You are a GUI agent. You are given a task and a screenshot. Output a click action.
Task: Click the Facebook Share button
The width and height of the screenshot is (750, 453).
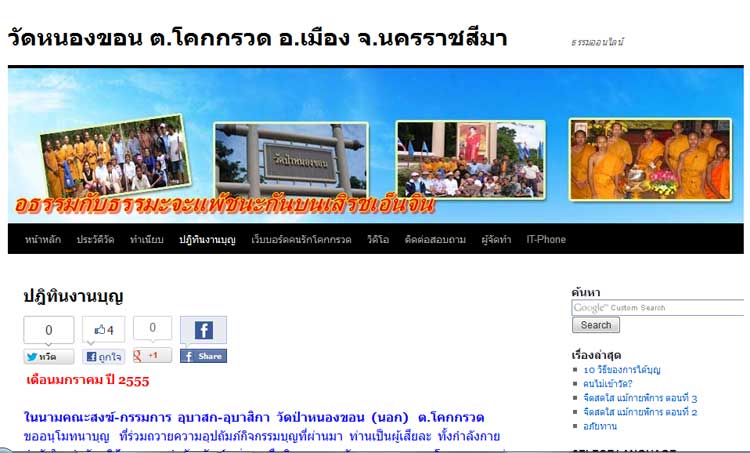coord(203,356)
